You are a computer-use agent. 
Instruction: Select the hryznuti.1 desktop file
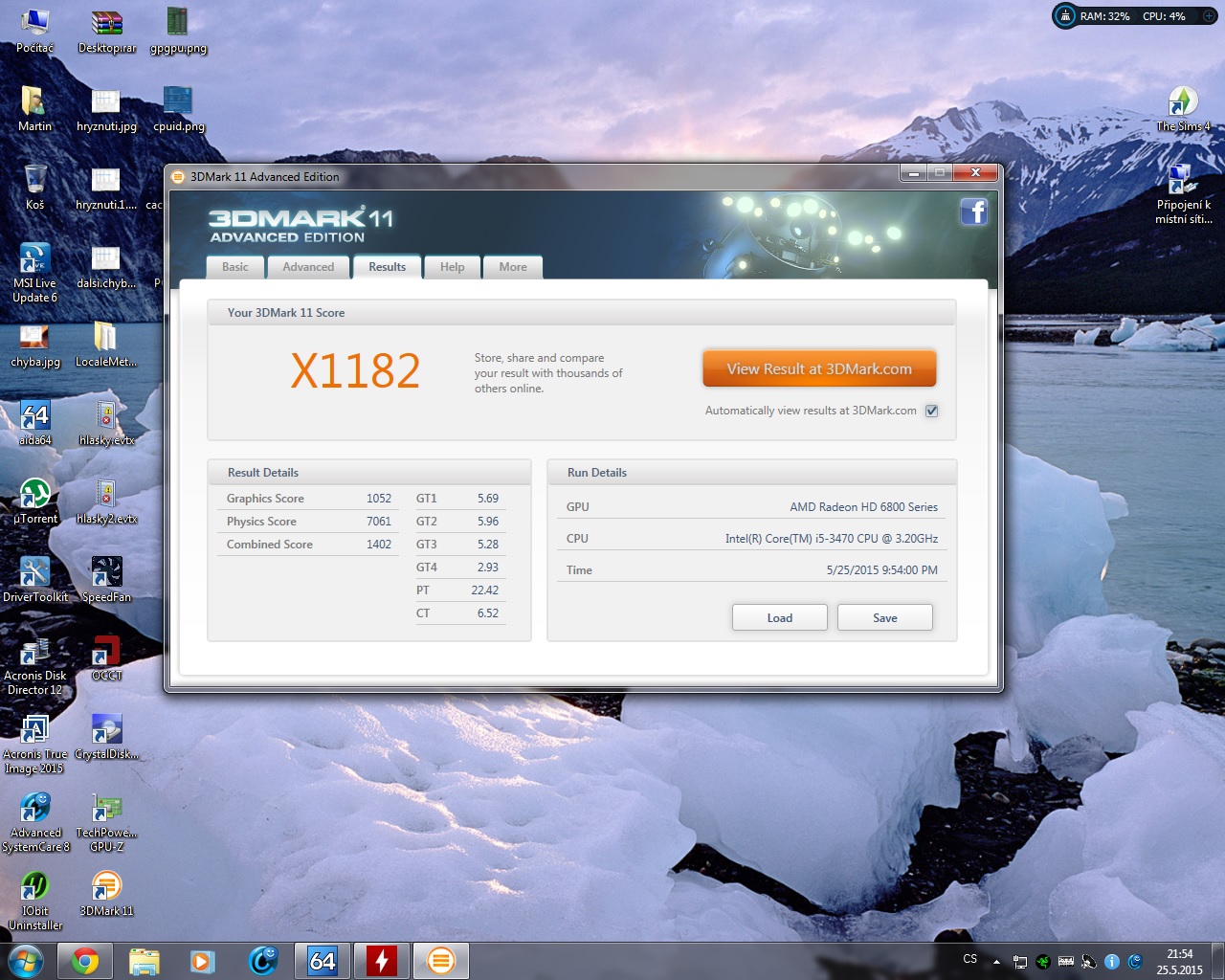106,188
